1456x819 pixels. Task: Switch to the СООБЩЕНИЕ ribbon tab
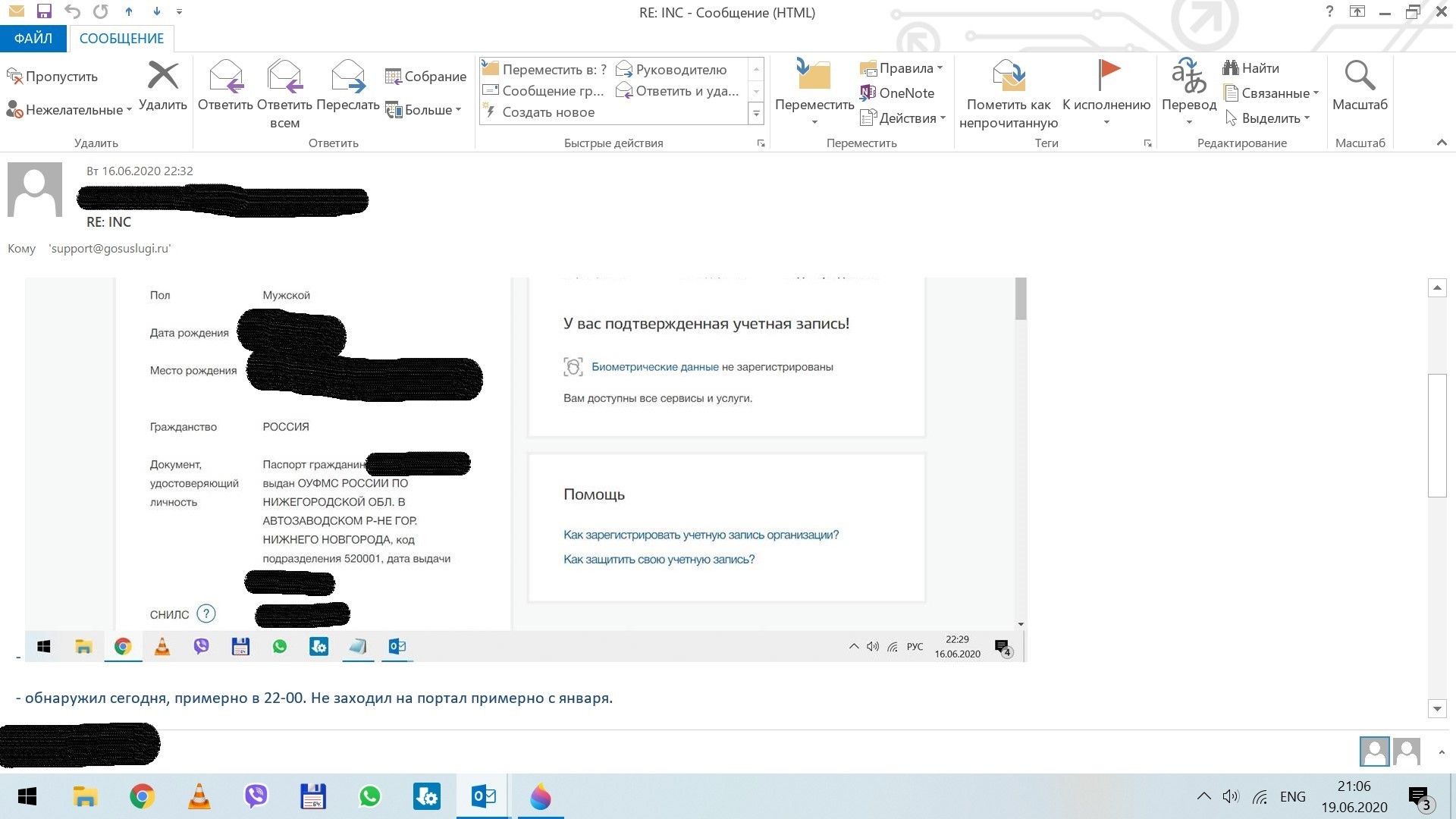pyautogui.click(x=121, y=38)
